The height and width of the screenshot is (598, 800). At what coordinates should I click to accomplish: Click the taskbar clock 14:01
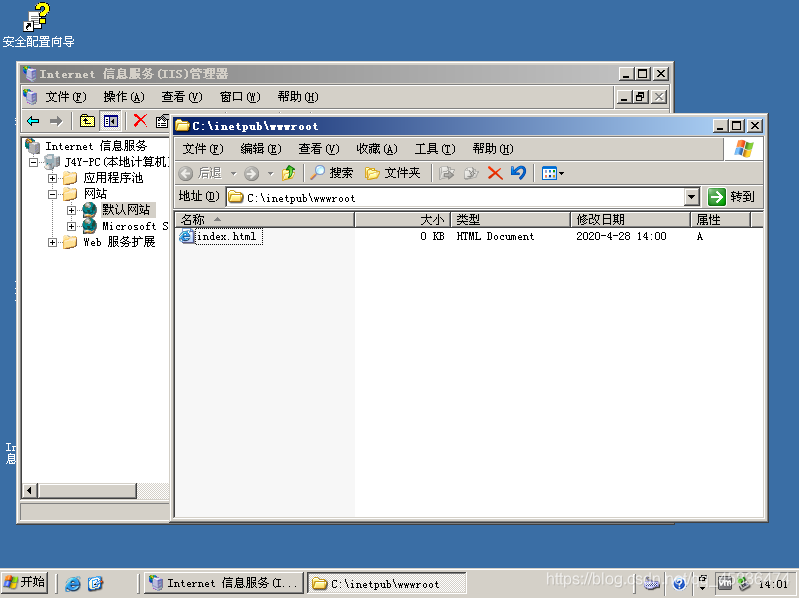click(773, 584)
